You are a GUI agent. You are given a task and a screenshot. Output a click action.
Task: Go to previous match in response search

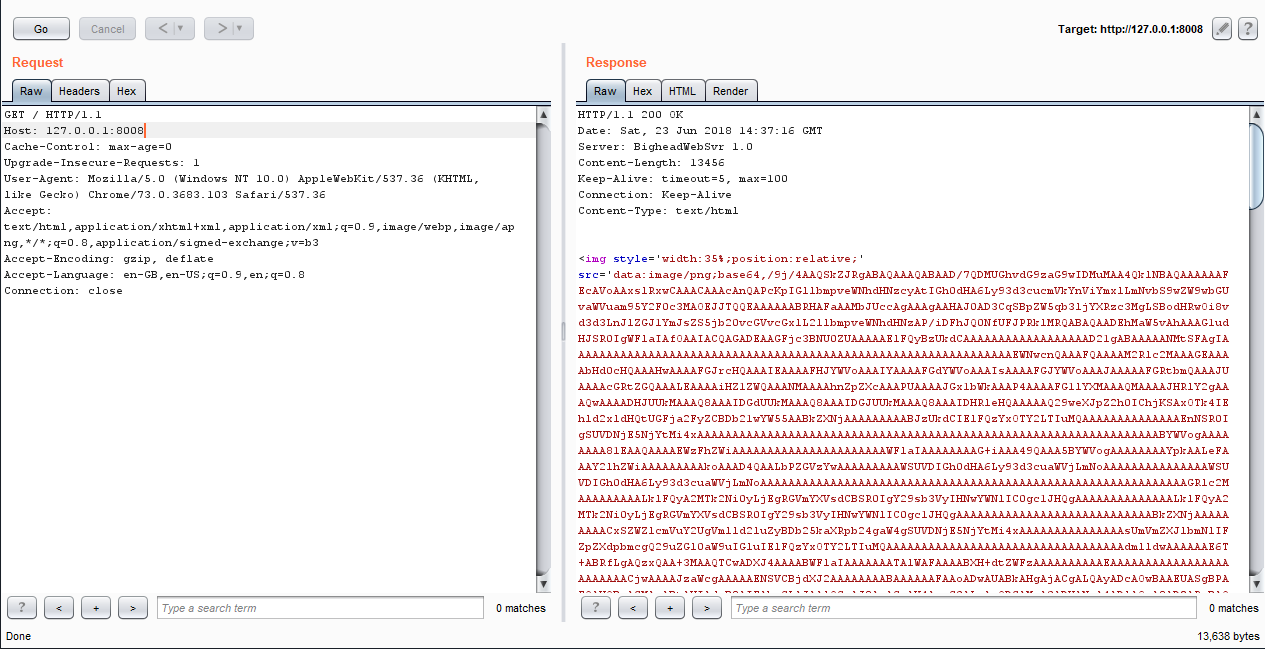(633, 608)
